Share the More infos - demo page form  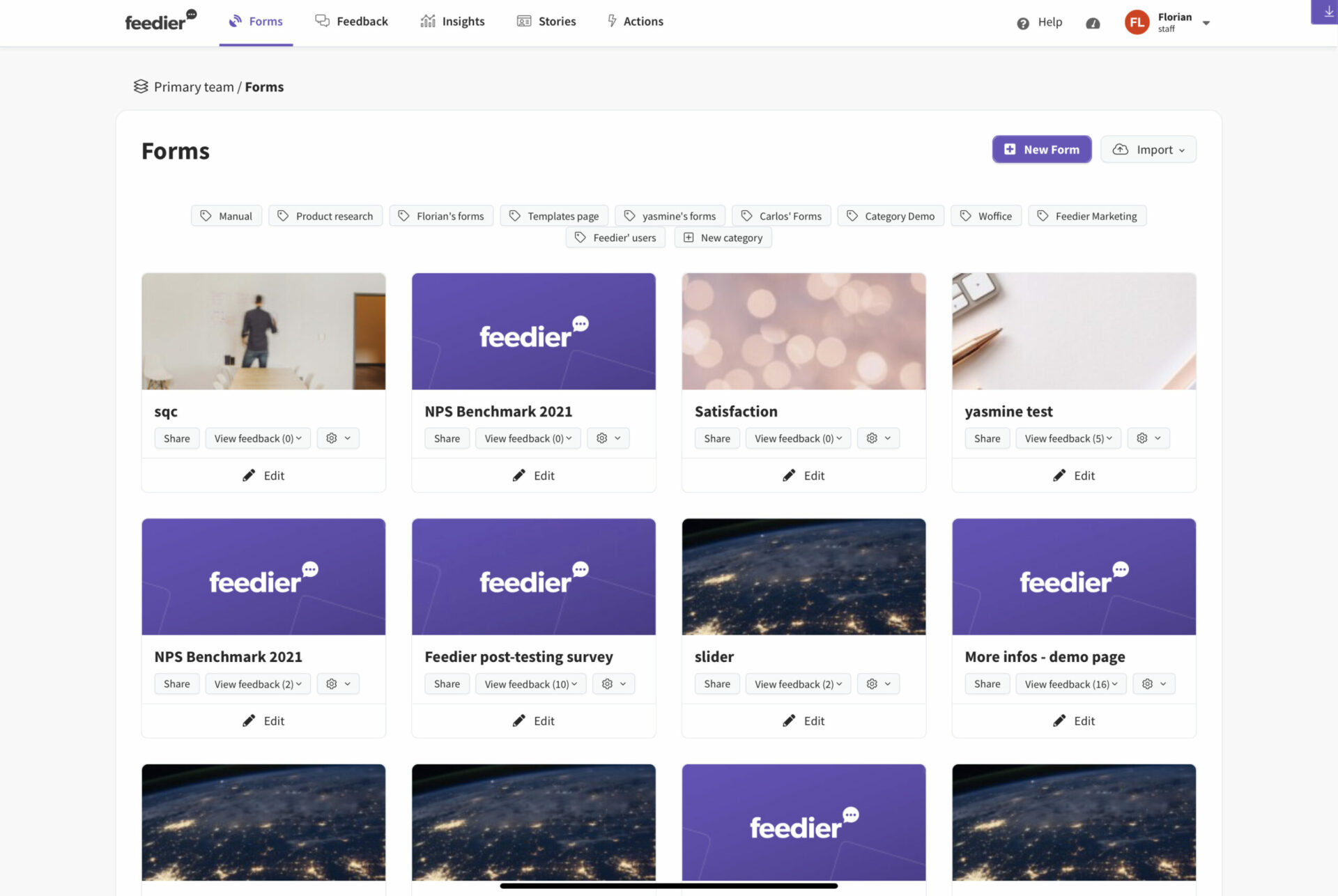click(987, 684)
